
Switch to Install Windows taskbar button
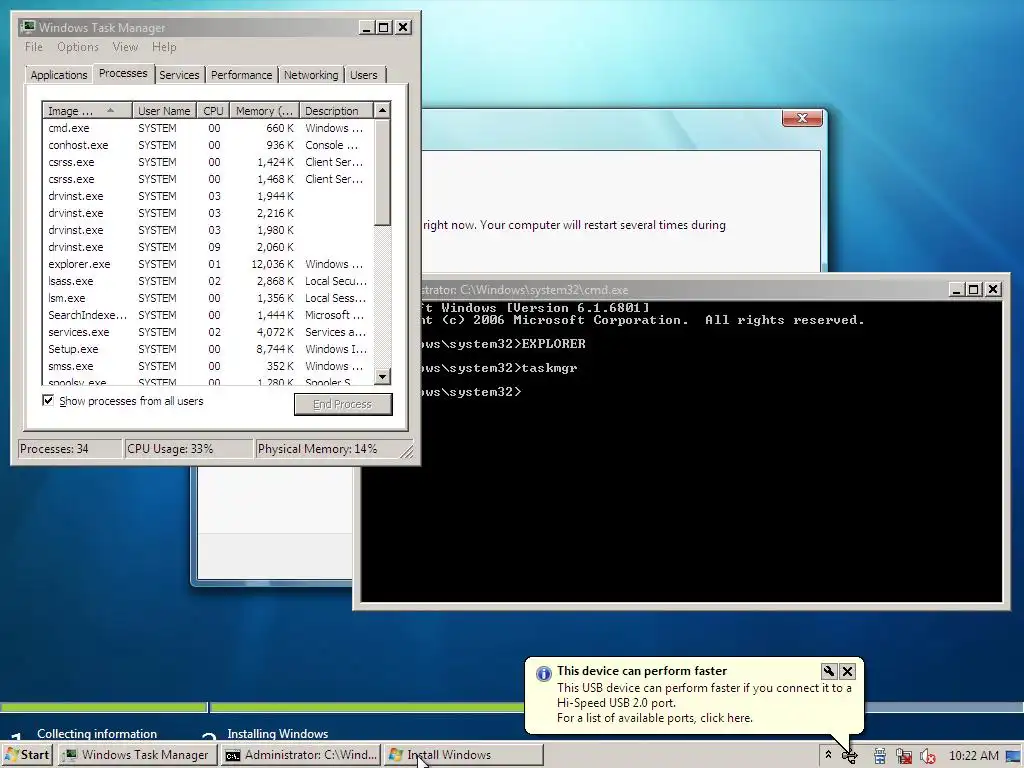[x=463, y=755]
